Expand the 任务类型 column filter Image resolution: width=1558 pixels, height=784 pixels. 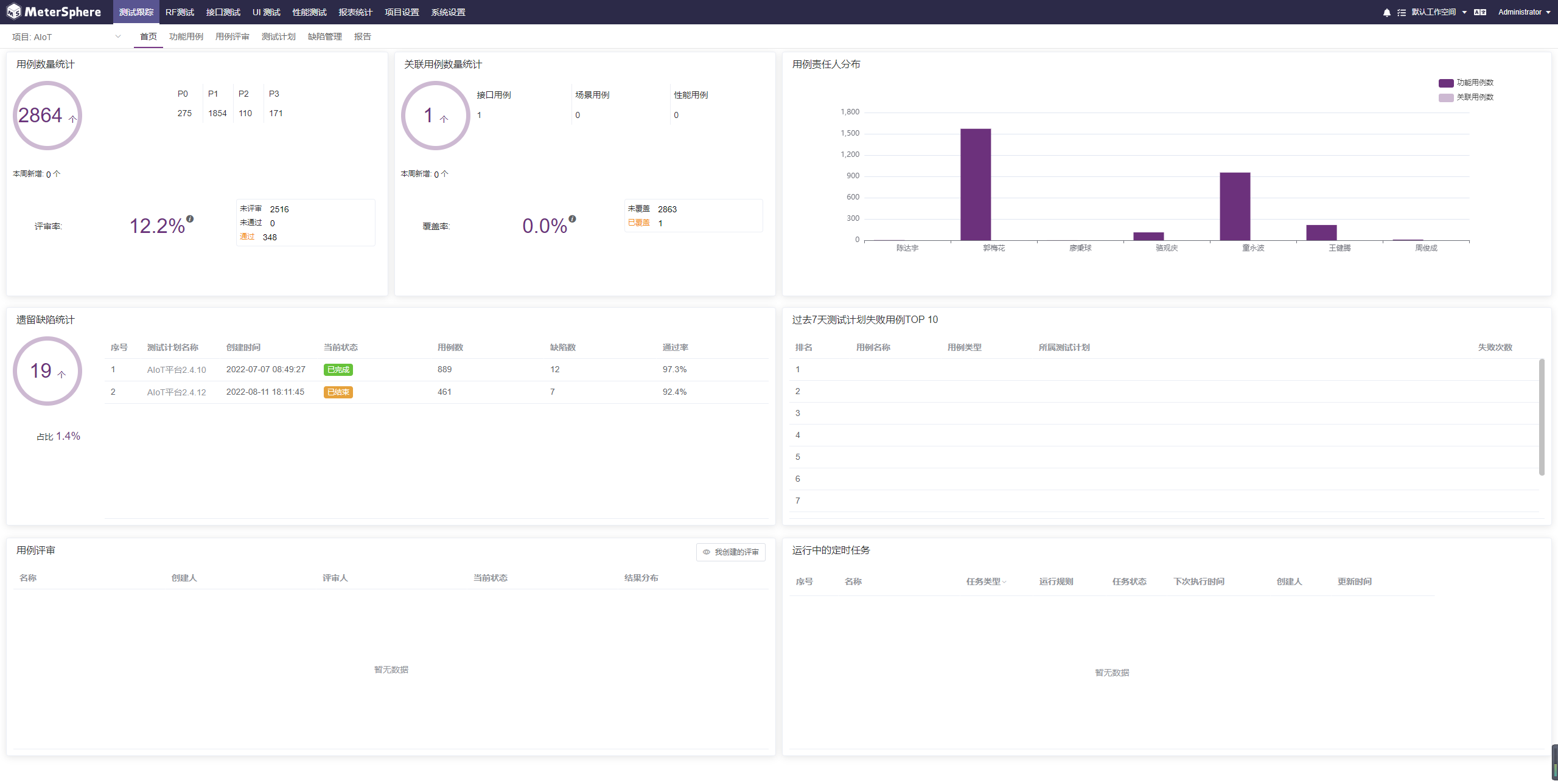pos(1004,582)
